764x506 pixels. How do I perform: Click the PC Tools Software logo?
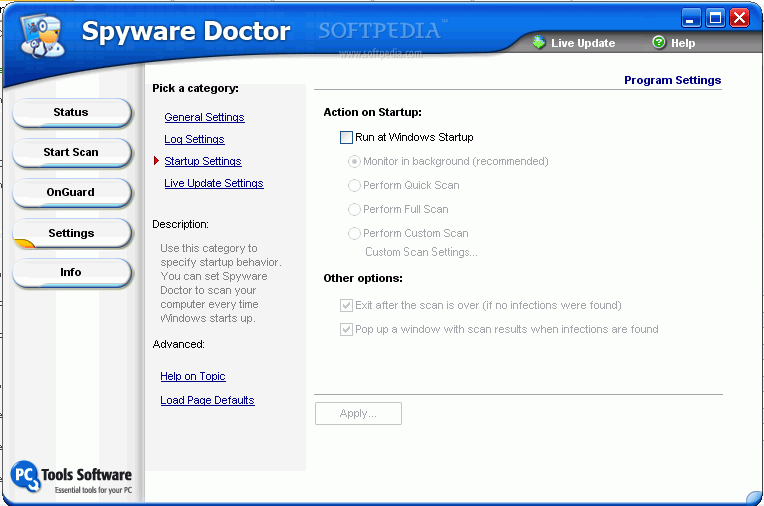71,477
